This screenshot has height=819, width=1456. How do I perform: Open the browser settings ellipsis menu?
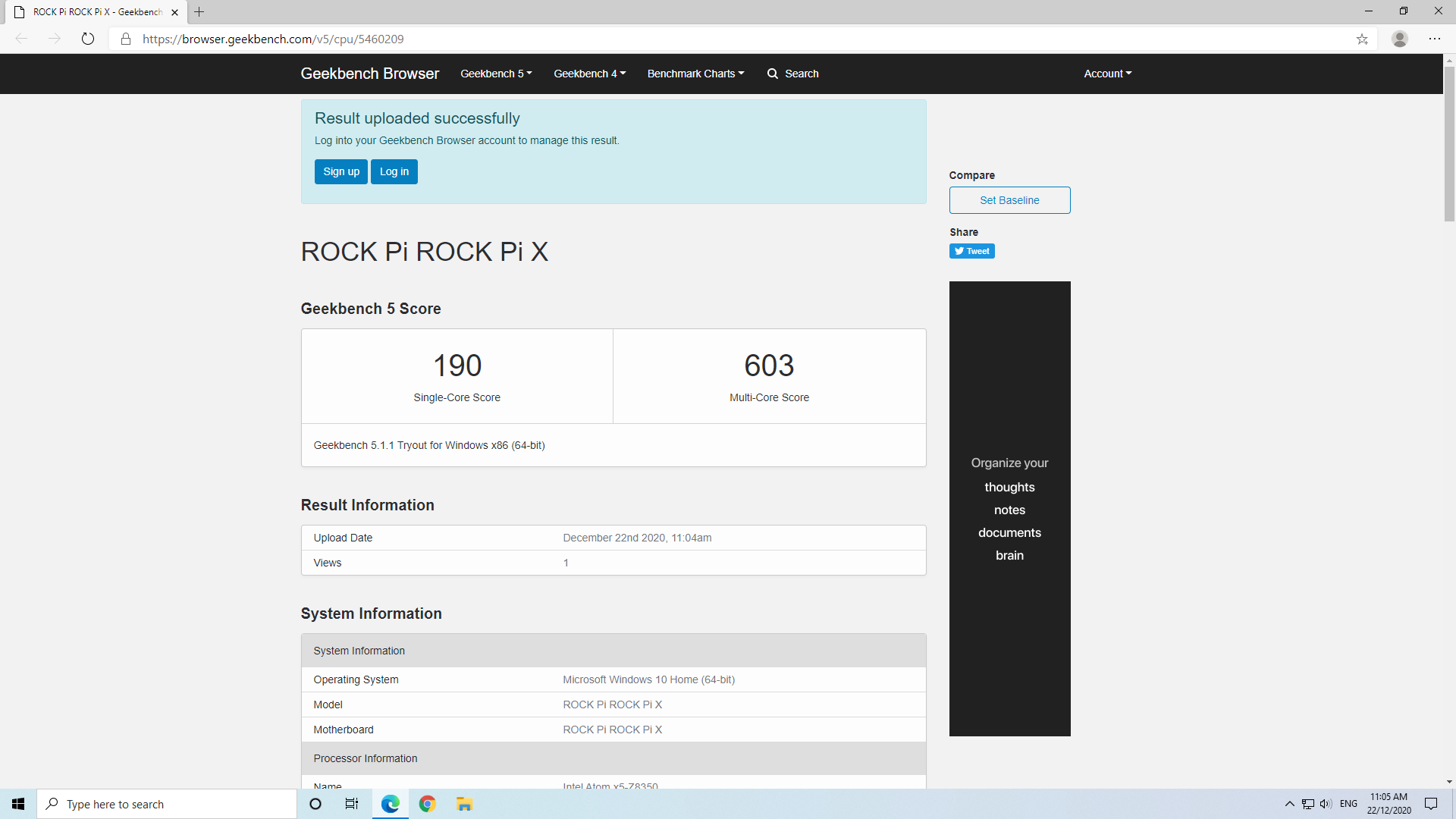tap(1435, 39)
